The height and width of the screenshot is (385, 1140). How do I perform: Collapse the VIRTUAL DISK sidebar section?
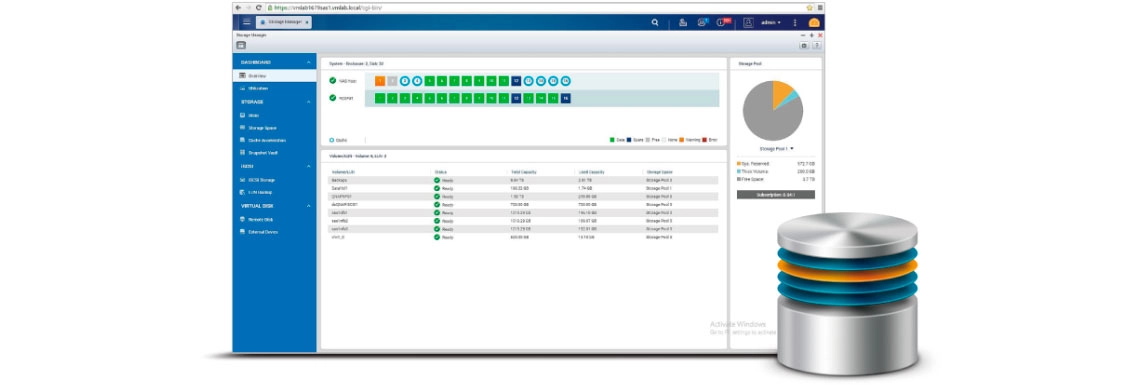[309, 206]
